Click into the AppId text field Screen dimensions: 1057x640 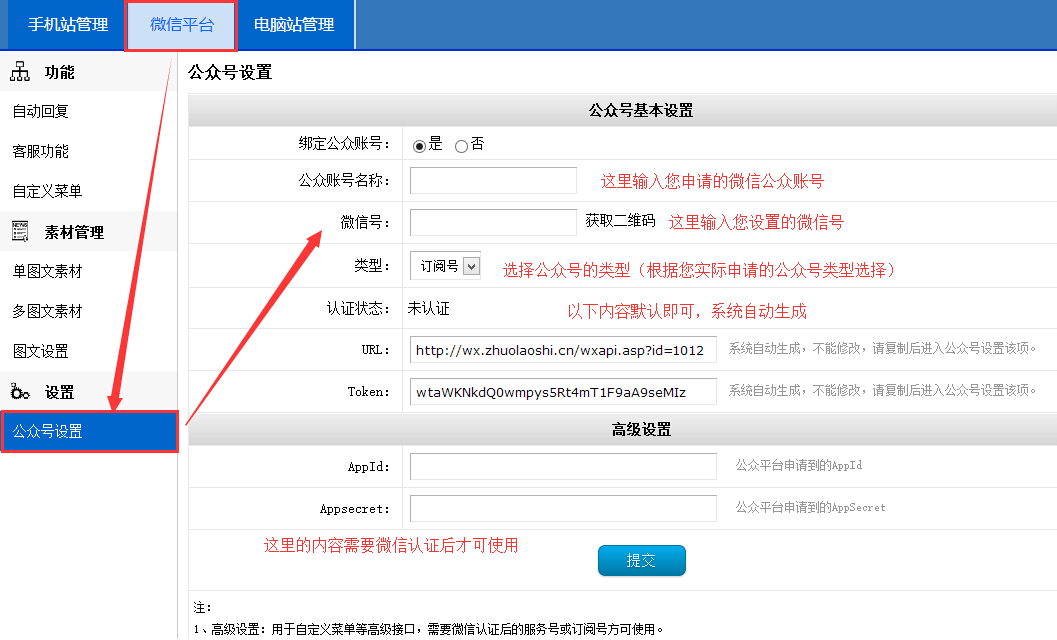(563, 467)
